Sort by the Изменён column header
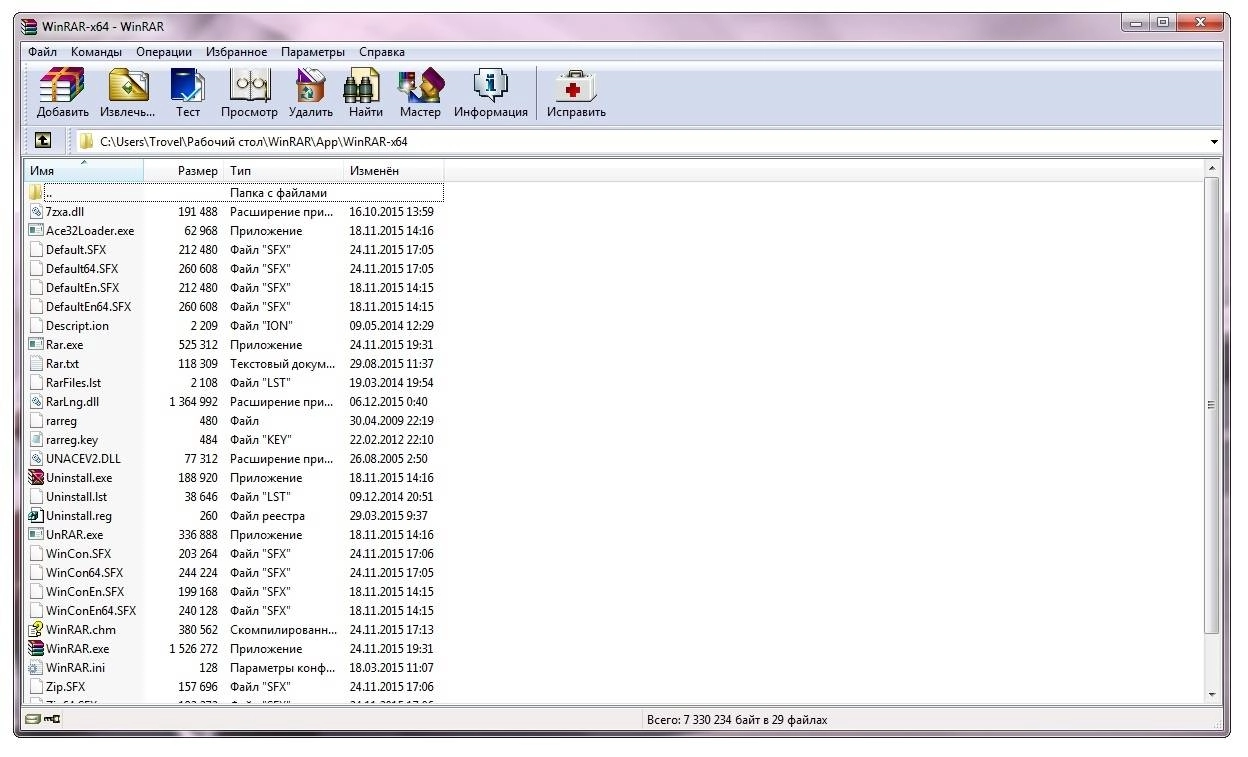The height and width of the screenshot is (757, 1248). point(394,171)
